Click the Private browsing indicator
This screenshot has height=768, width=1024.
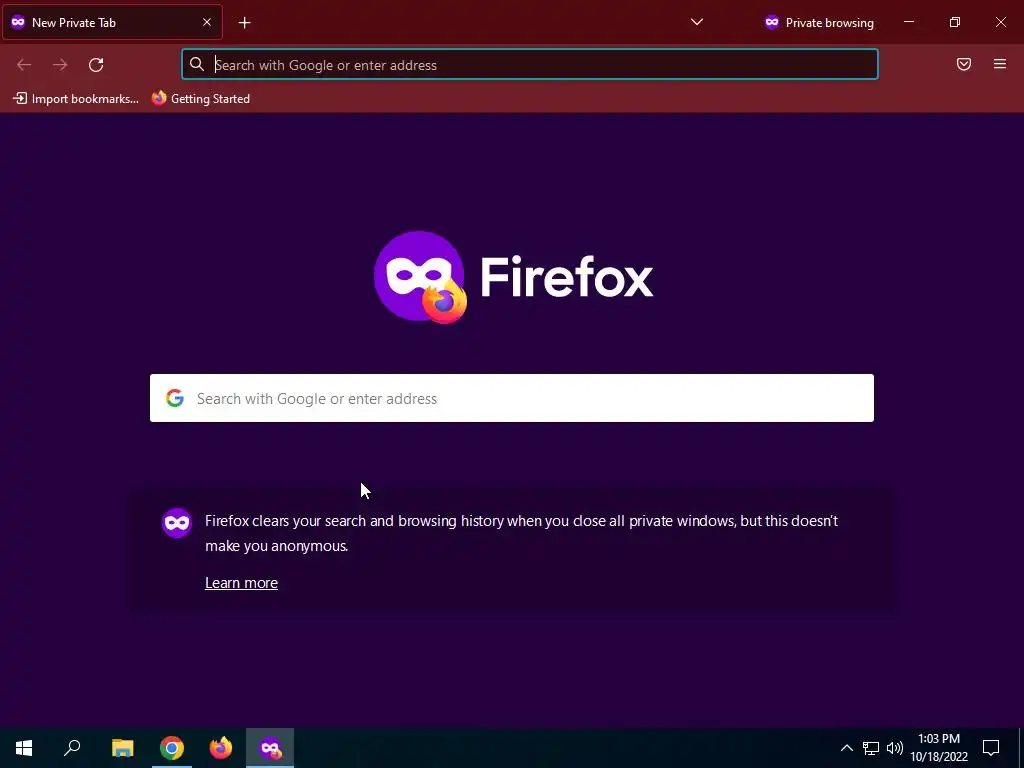819,23
